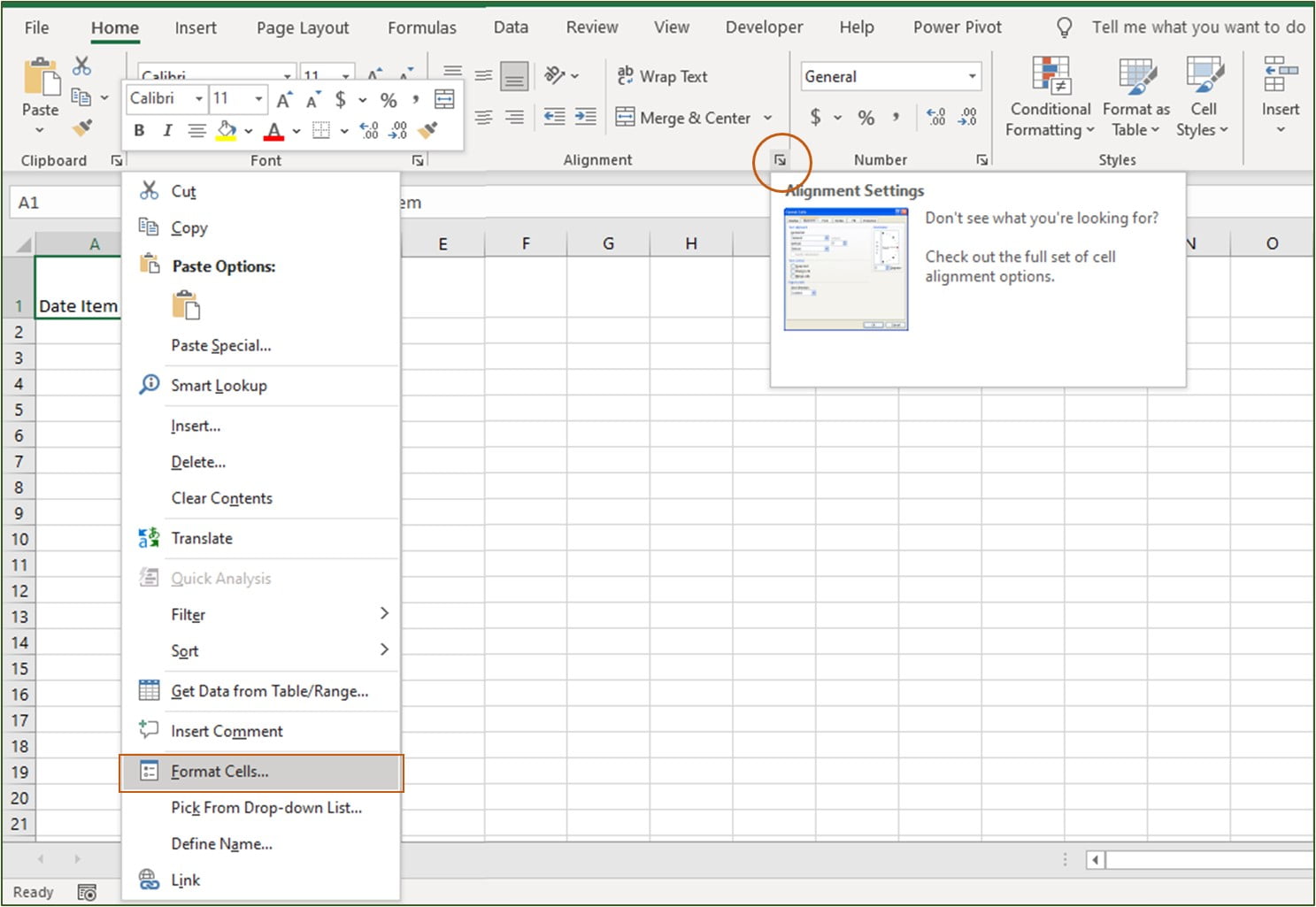Choose Format Cells from the context menu

[218, 771]
